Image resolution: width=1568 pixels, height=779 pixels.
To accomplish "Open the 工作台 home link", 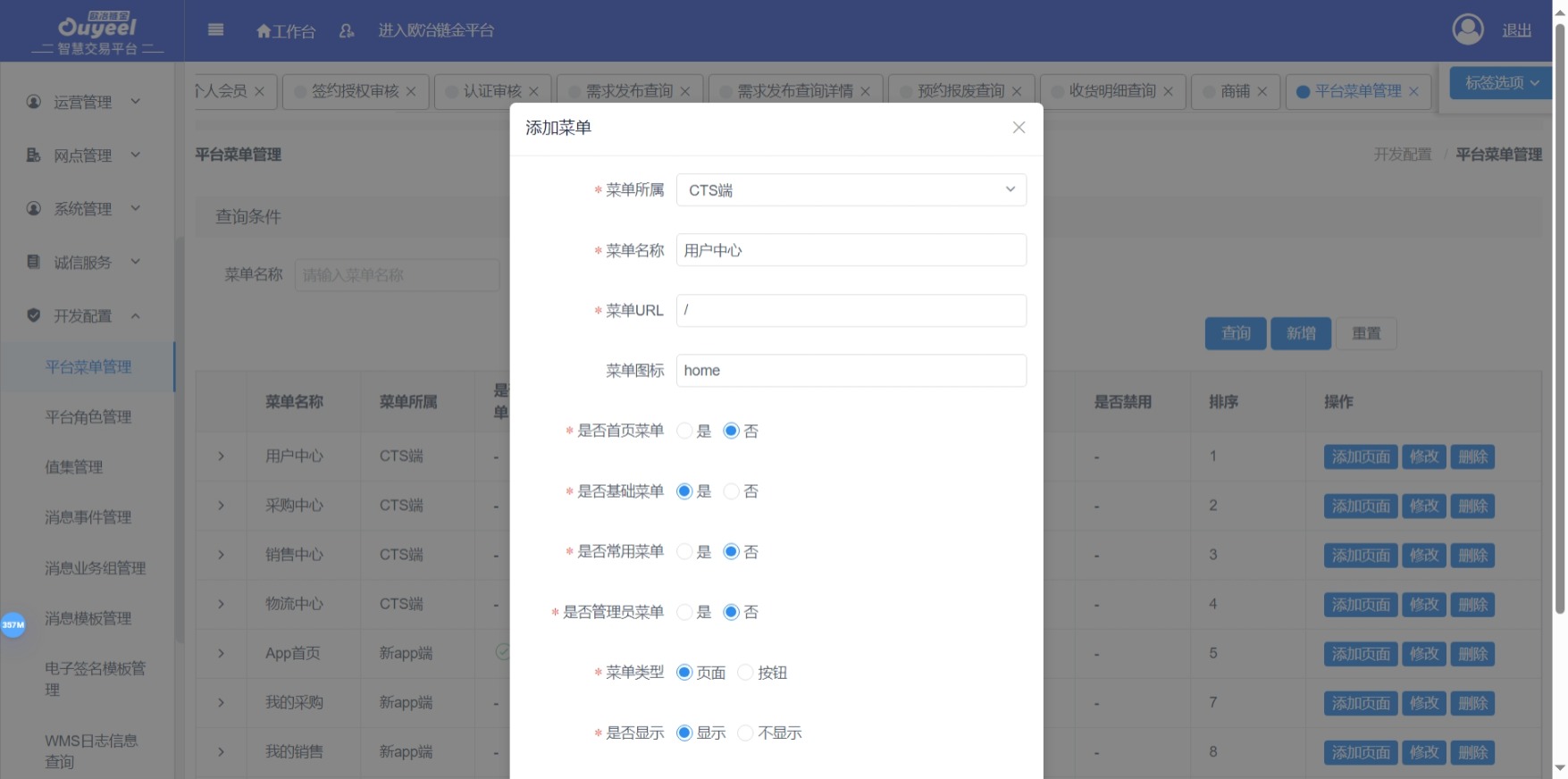I will 285,31.
